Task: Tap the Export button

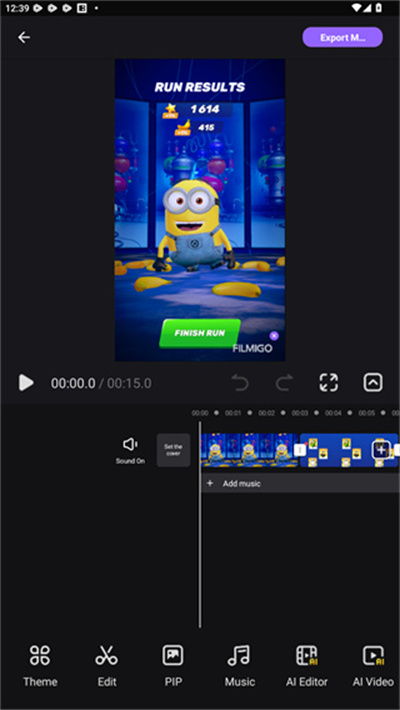Action: pos(342,38)
